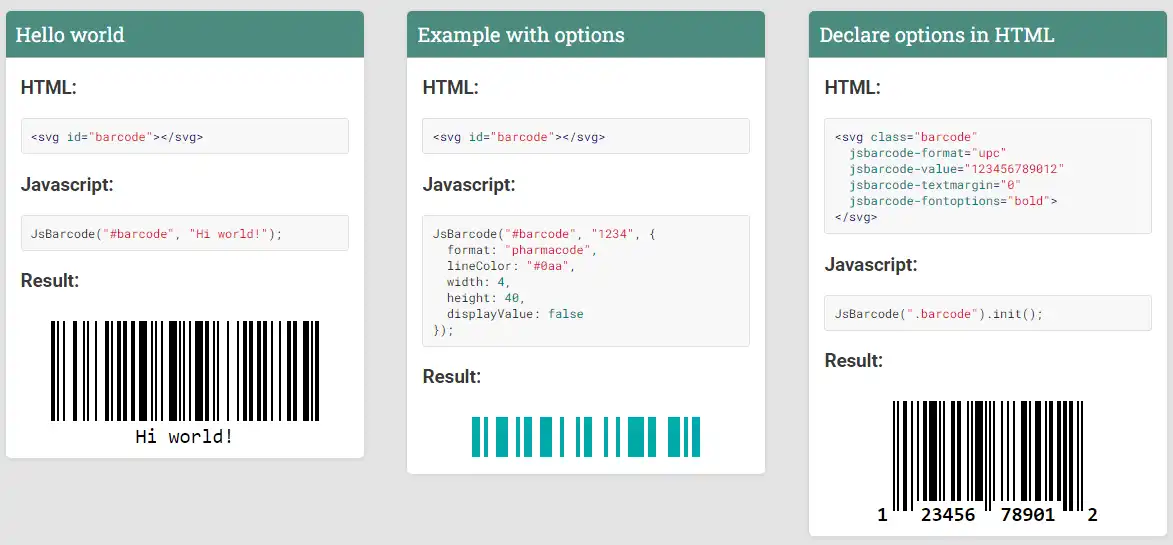Click the JsBarcode "Hi world!" code snippet
1173x545 pixels.
point(185,234)
